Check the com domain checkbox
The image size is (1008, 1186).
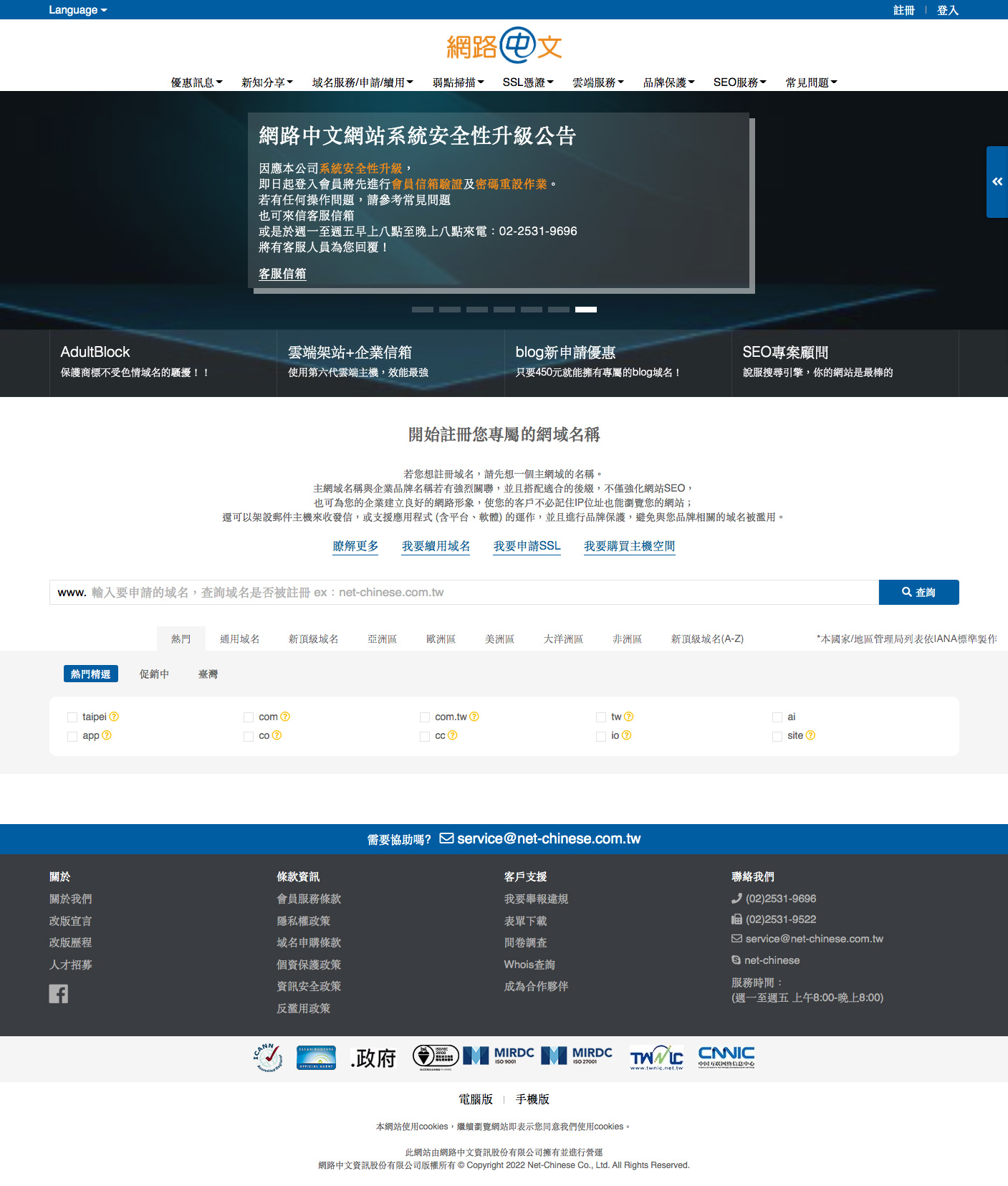tap(249, 717)
